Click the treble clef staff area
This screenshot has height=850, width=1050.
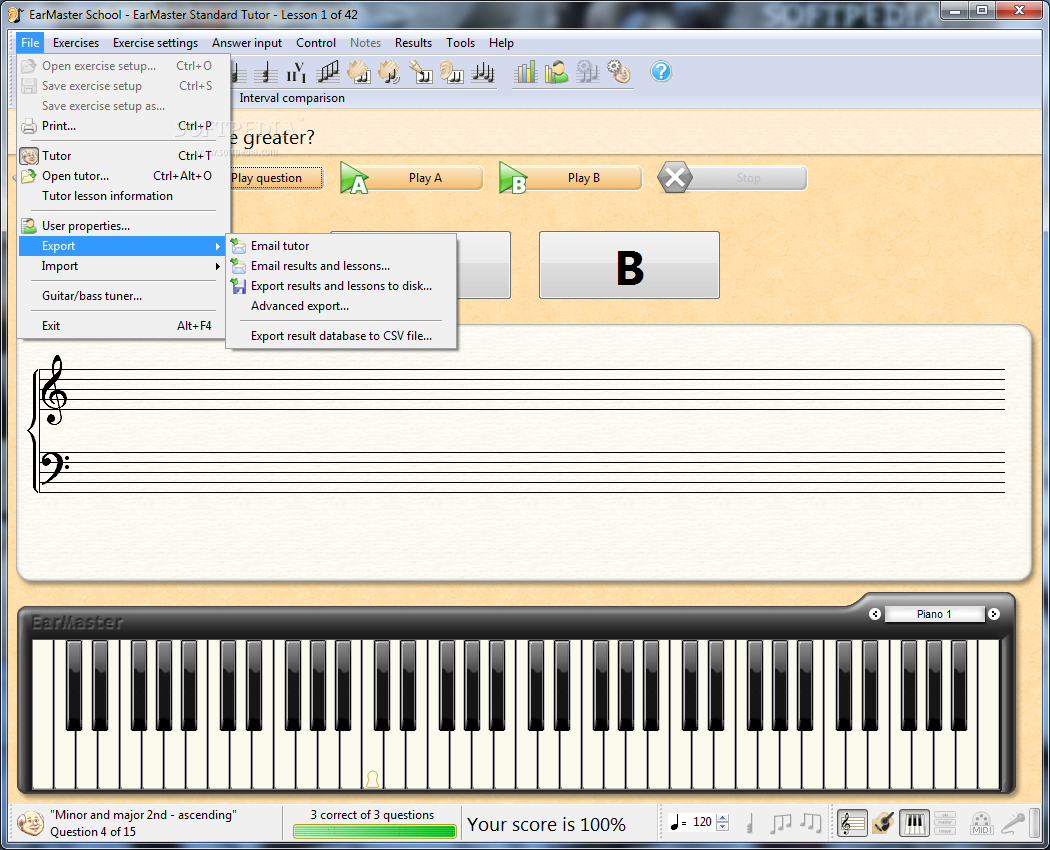click(522, 390)
